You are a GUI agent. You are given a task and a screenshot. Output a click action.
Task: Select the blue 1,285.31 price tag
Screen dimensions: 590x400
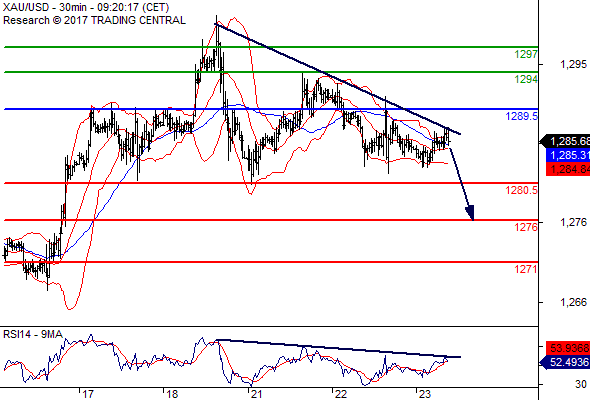[x=568, y=155]
